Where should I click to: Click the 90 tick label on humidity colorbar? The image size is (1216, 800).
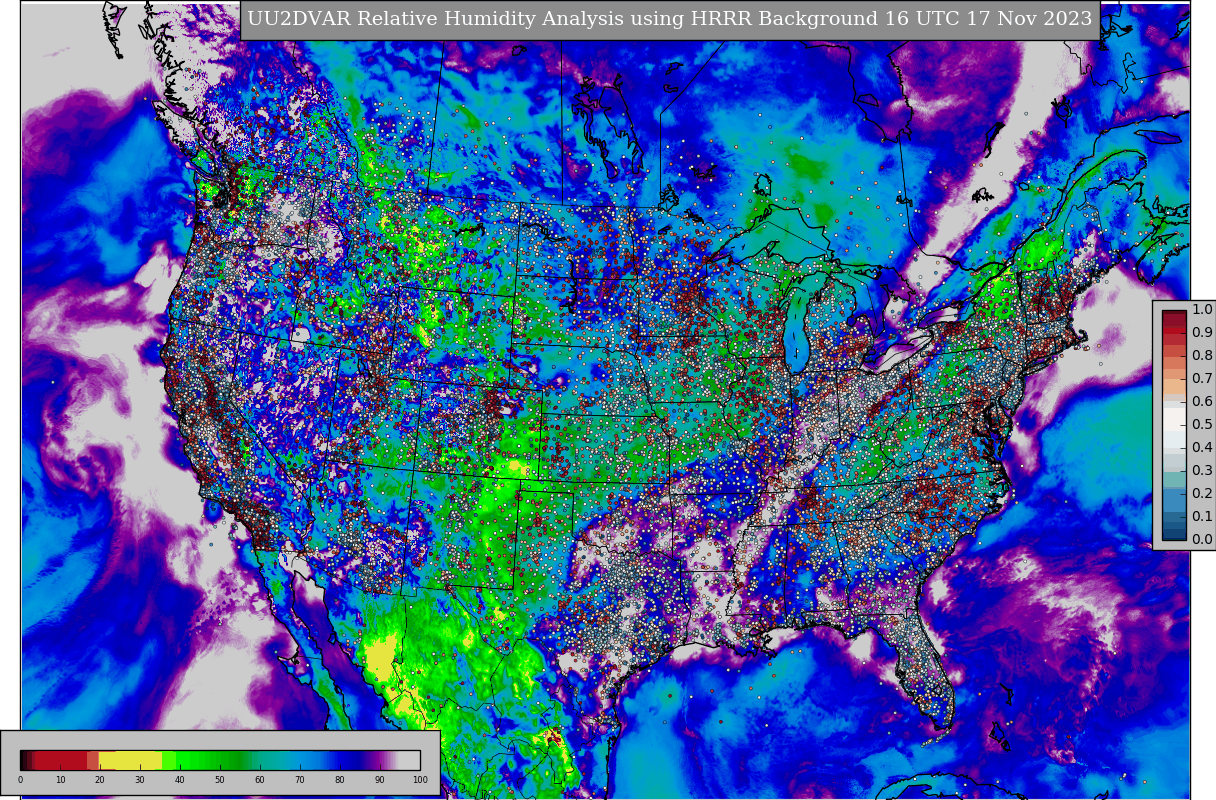pyautogui.click(x=380, y=780)
